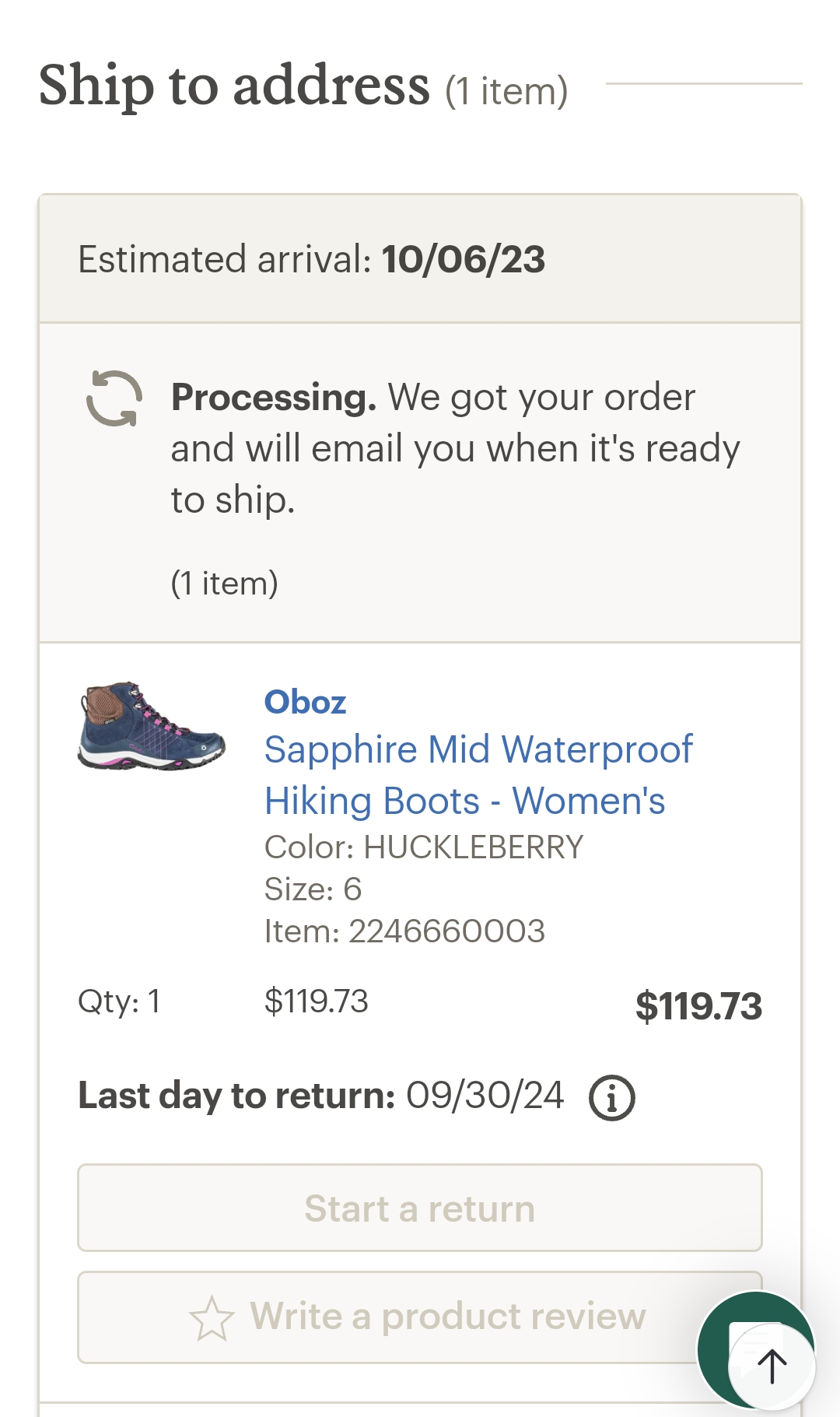
Task: Tap the back-to-top arrow icon
Action: pos(772,1366)
